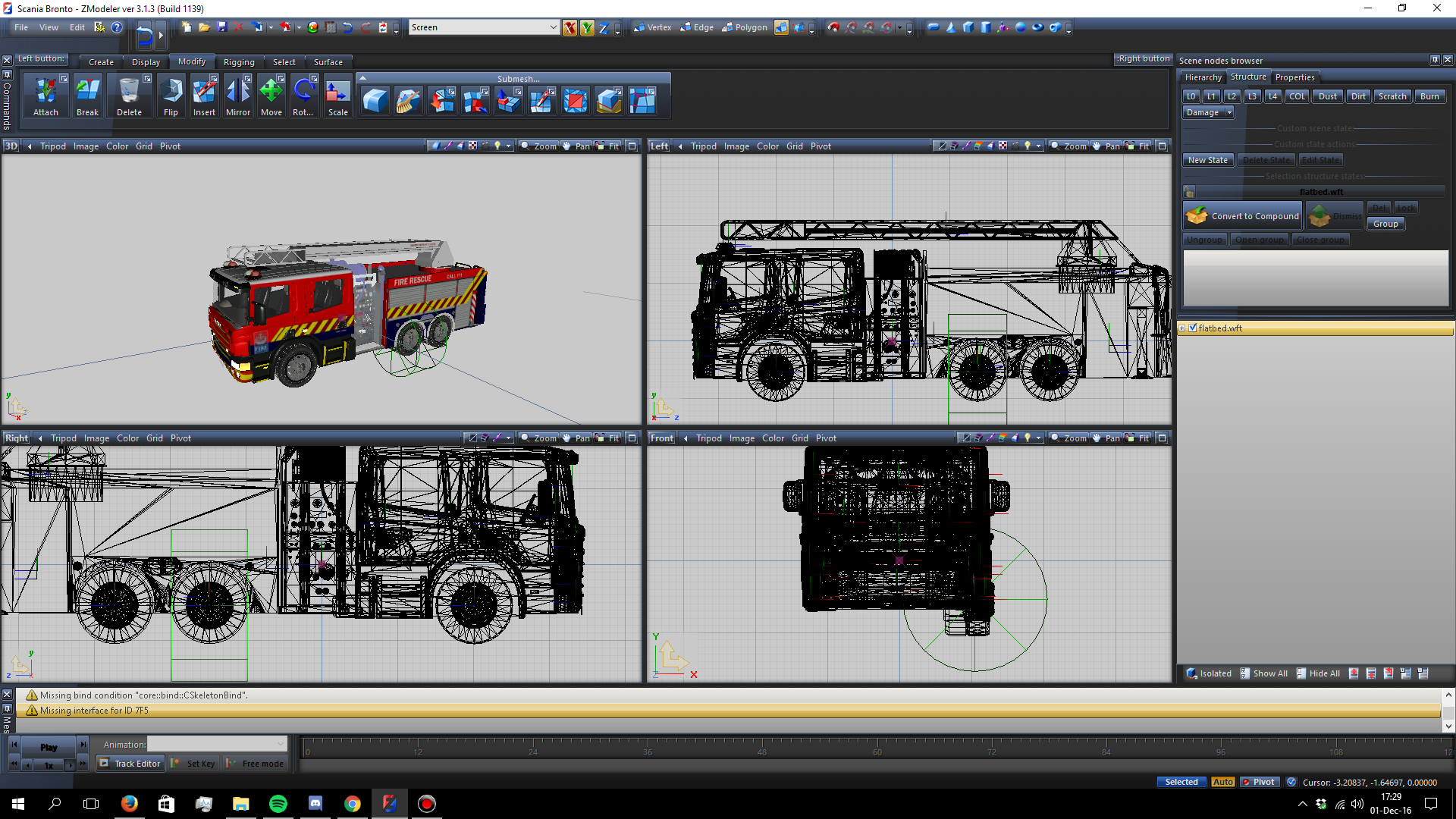
Task: Click Convert to Compound button
Action: pyautogui.click(x=1243, y=216)
